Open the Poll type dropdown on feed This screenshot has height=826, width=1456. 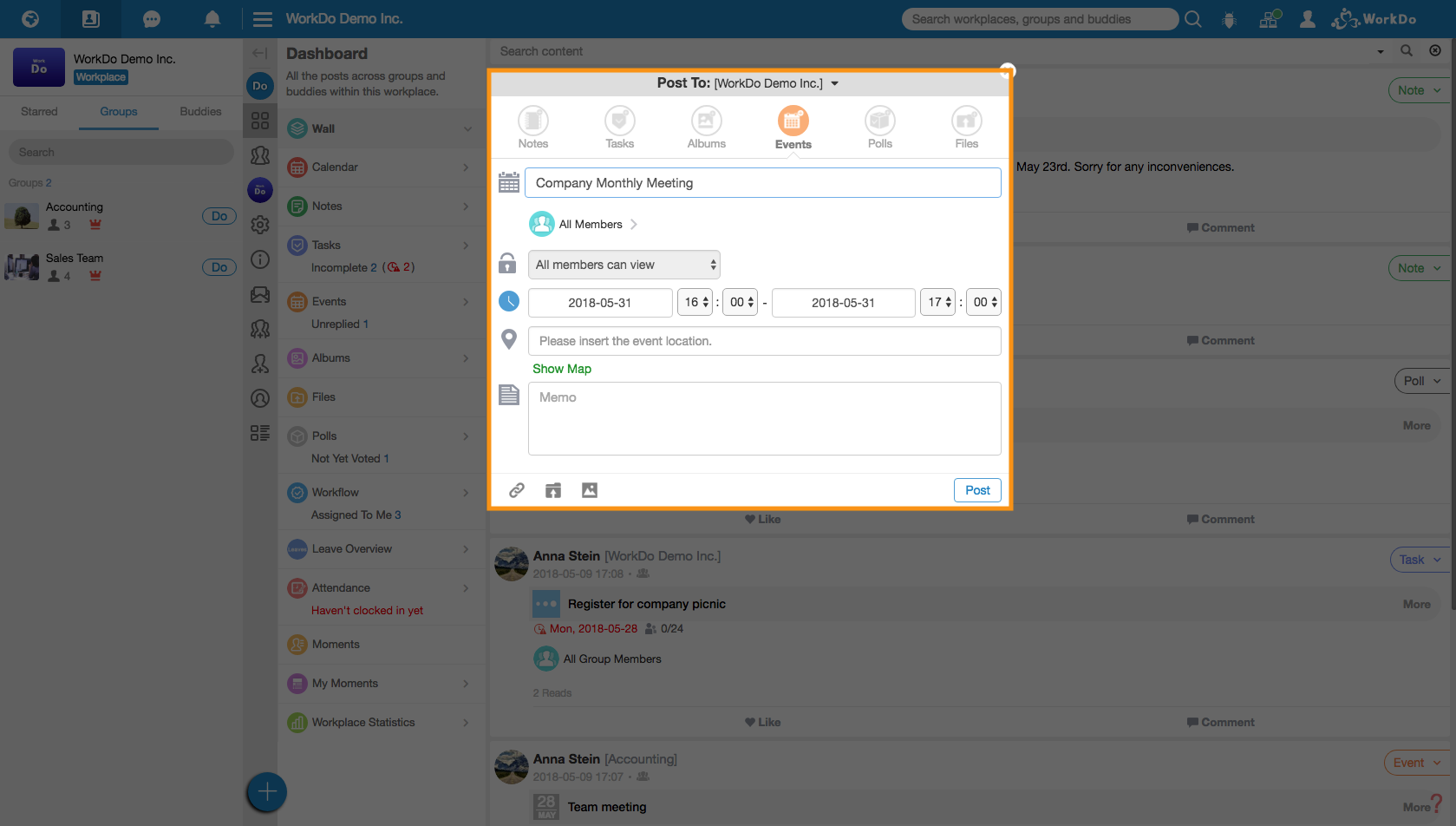pyautogui.click(x=1424, y=381)
